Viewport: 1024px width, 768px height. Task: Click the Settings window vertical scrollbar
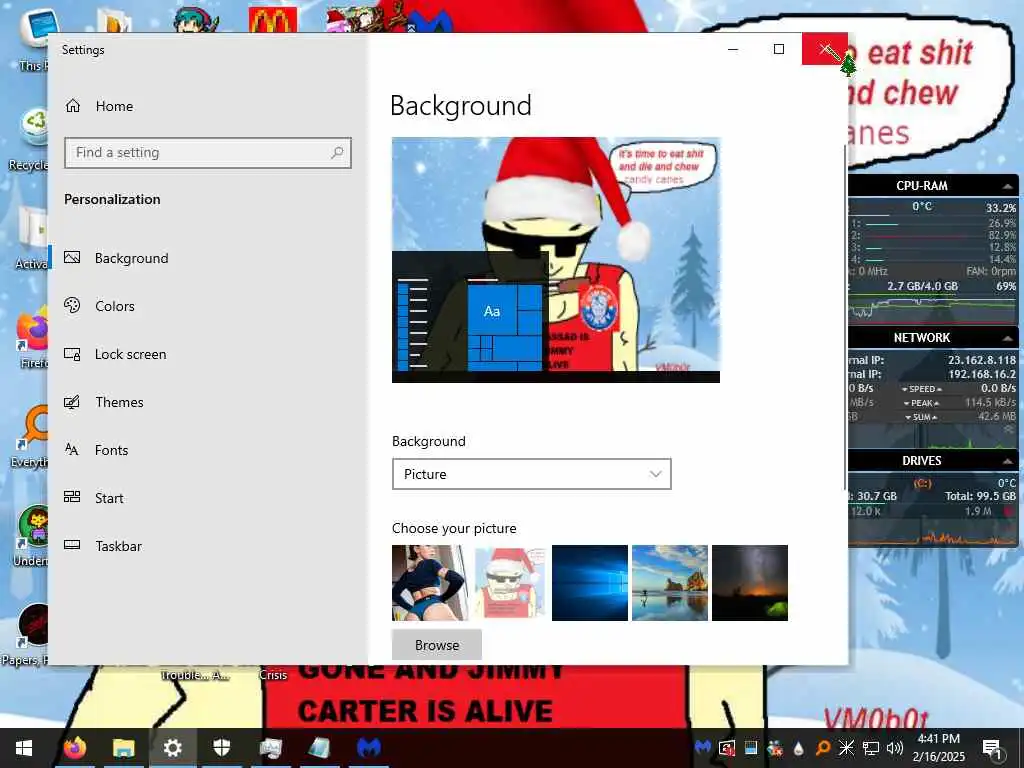pos(845,317)
